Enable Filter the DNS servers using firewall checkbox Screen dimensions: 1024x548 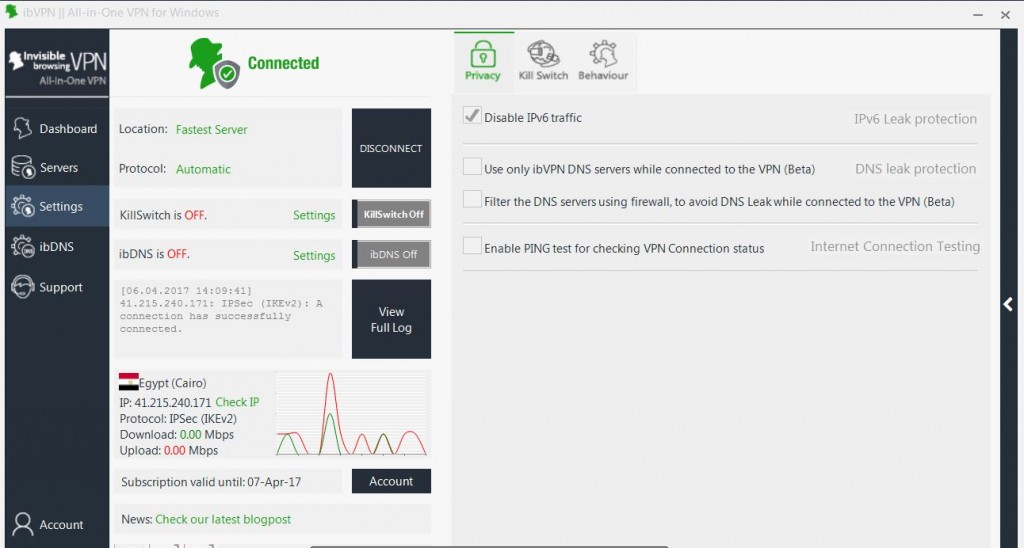point(472,199)
